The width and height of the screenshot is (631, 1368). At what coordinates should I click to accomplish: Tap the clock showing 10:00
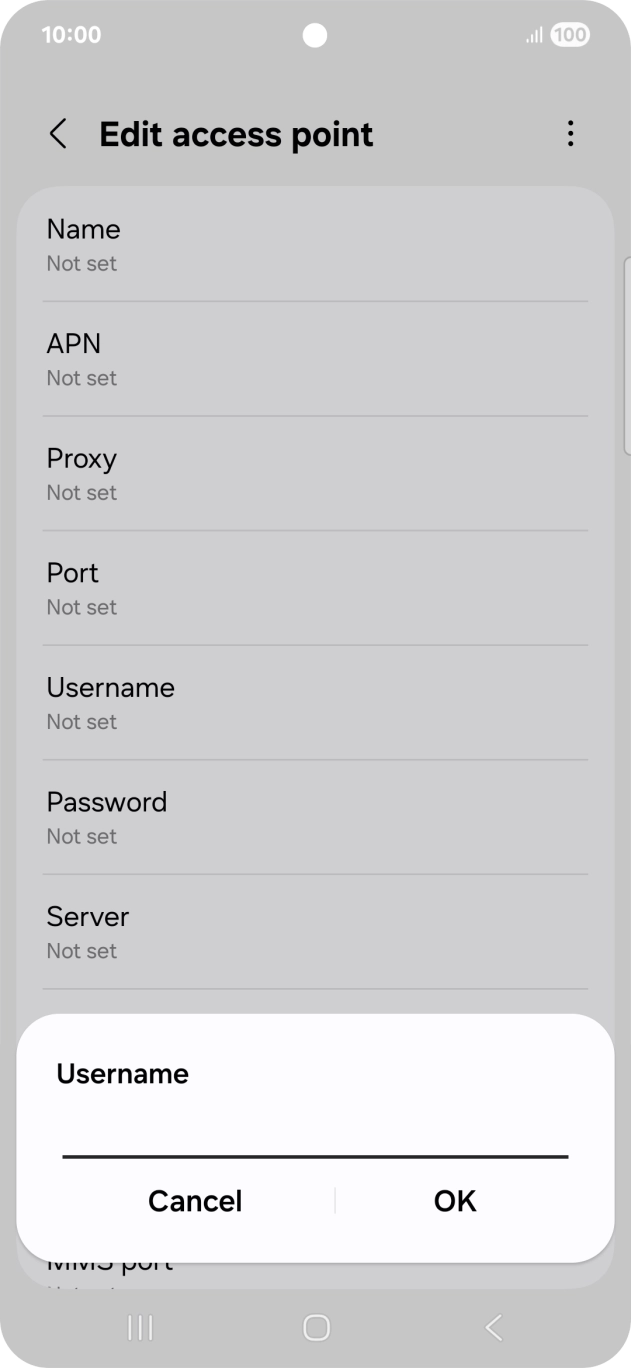click(70, 34)
